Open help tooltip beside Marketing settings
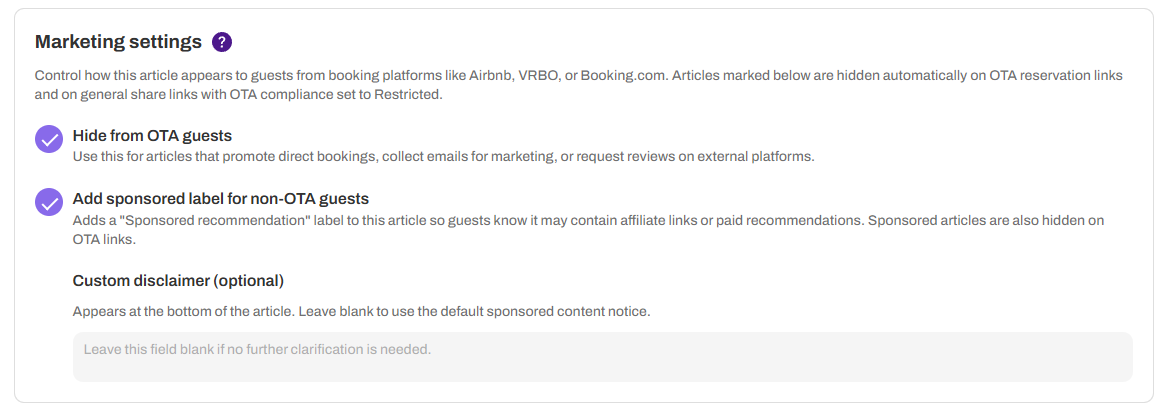Viewport: 1169px width, 414px height. [x=222, y=42]
